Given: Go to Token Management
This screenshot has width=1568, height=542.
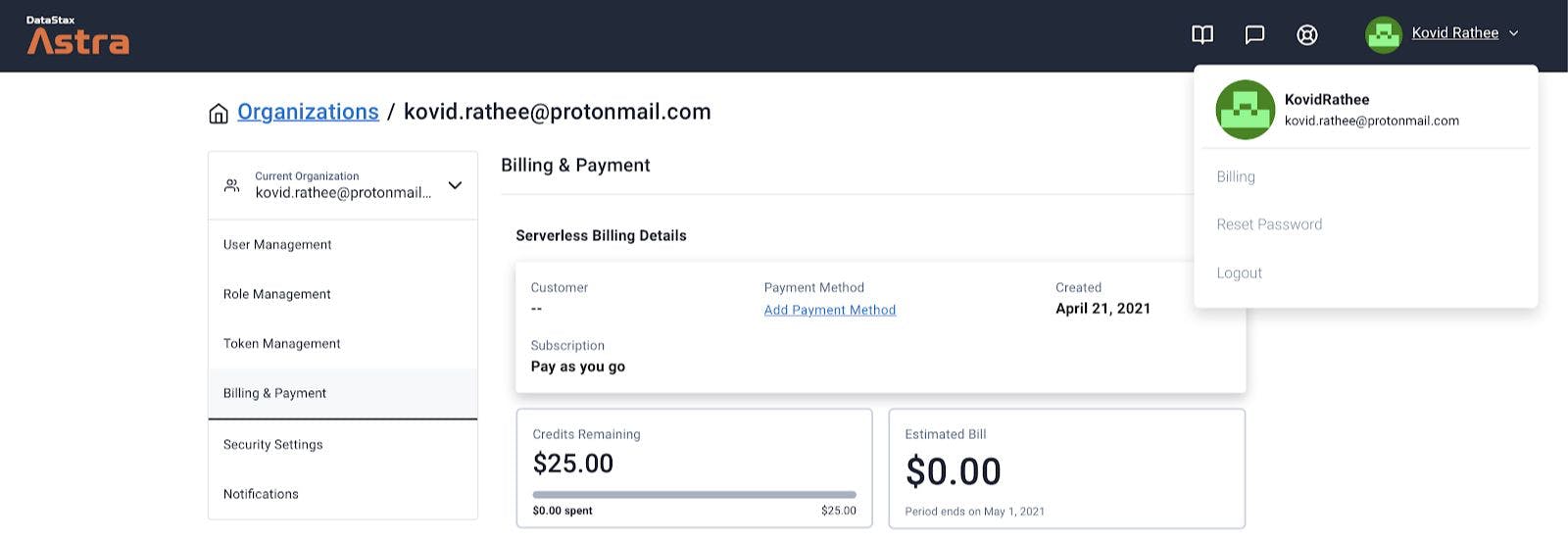Looking at the screenshot, I should (281, 344).
